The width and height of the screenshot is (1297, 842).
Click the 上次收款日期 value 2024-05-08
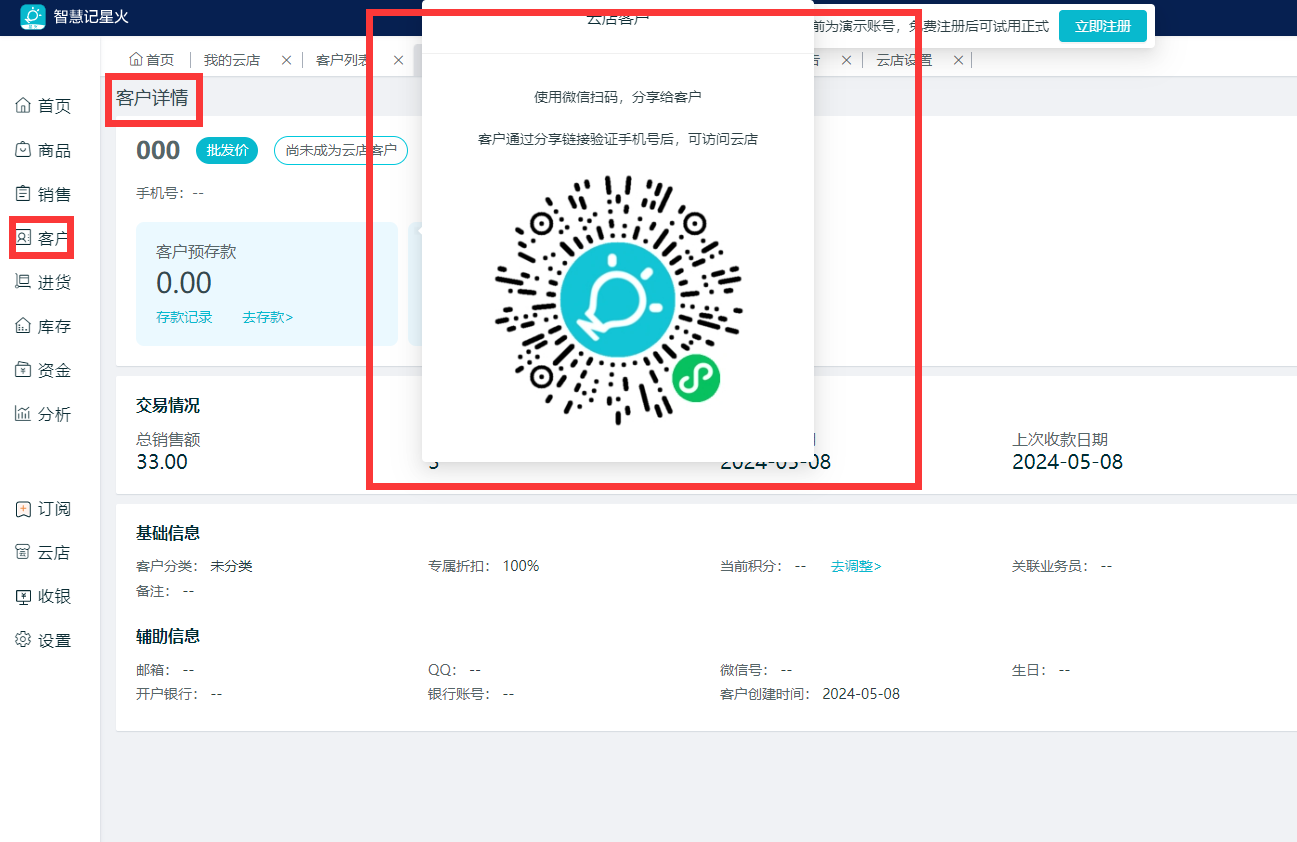1067,462
